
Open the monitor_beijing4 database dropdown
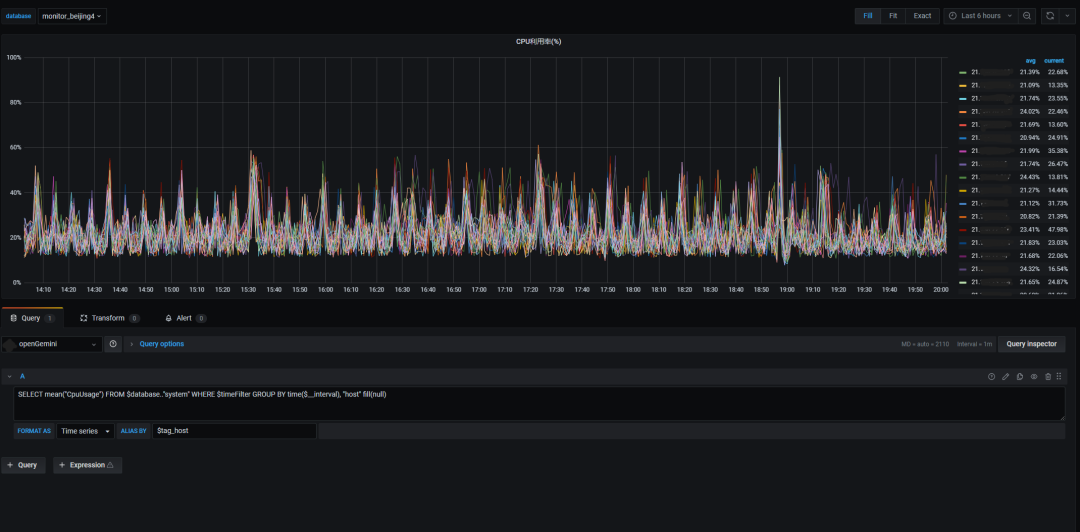point(72,16)
